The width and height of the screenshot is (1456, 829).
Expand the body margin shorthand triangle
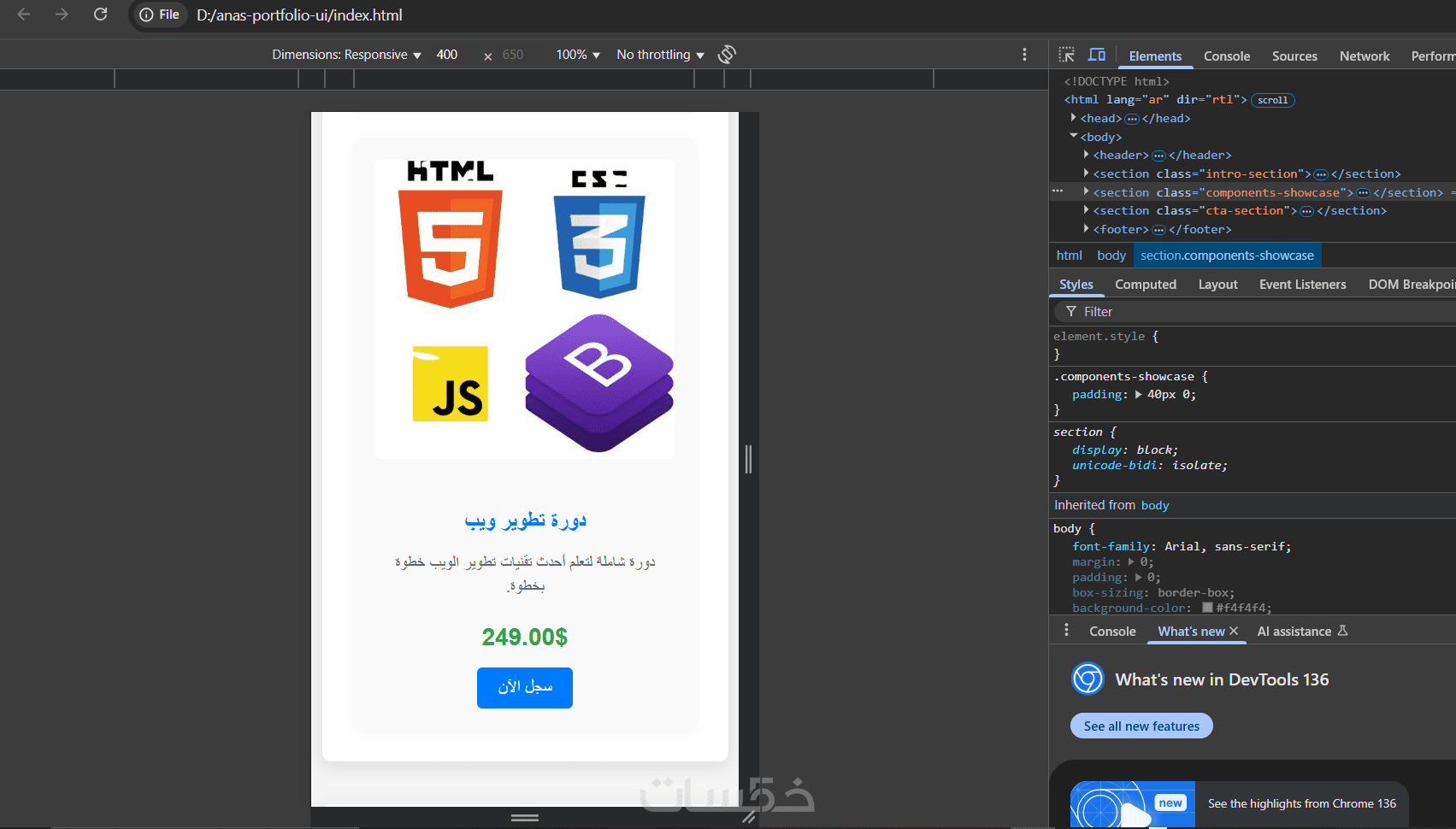[1131, 561]
